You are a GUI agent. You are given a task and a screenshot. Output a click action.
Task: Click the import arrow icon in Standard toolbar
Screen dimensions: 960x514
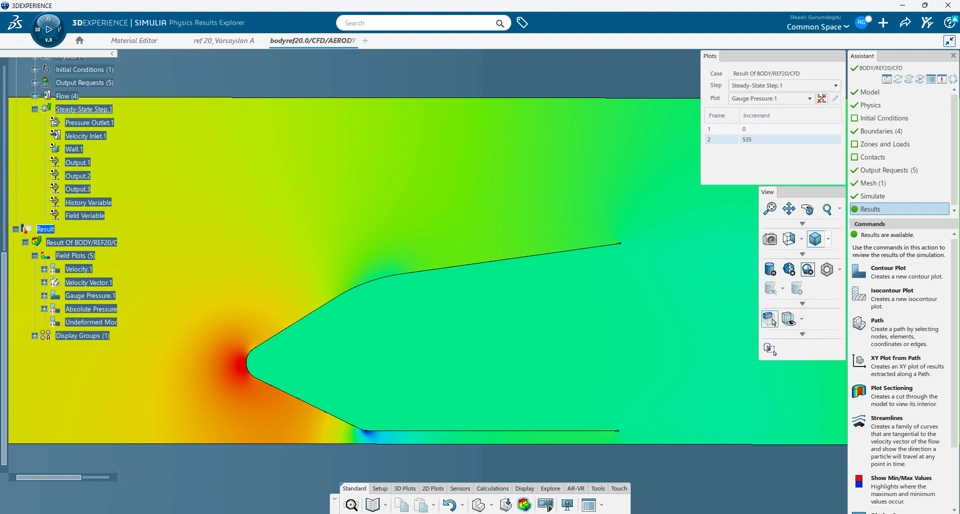pos(505,505)
